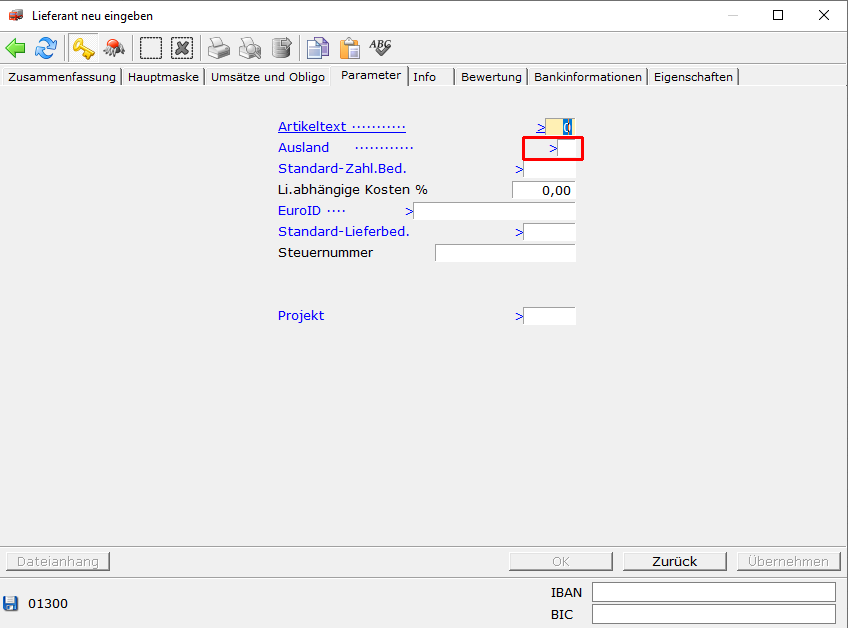Click the Artikeltext link label
Image resolution: width=848 pixels, height=628 pixels.
[312, 127]
